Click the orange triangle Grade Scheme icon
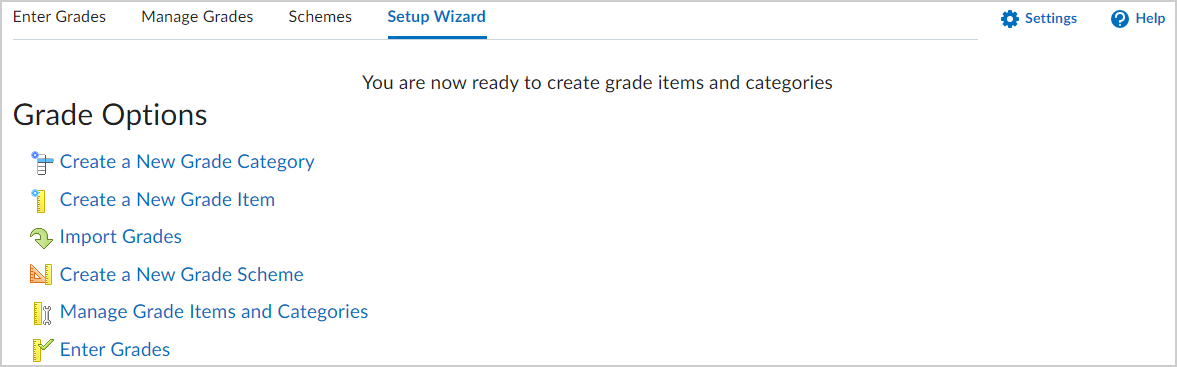This screenshot has height=367, width=1177. tap(42, 275)
